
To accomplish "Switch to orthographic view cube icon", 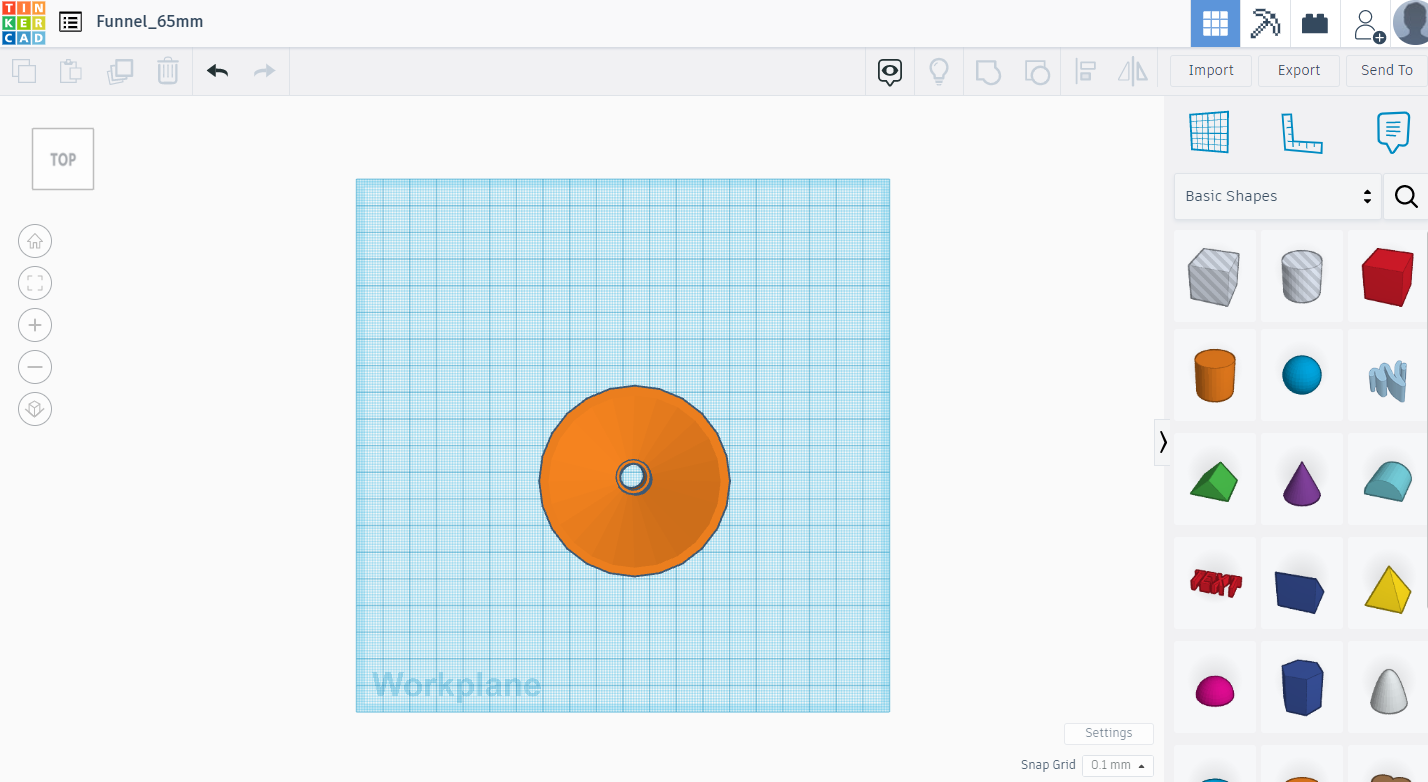I will (35, 409).
